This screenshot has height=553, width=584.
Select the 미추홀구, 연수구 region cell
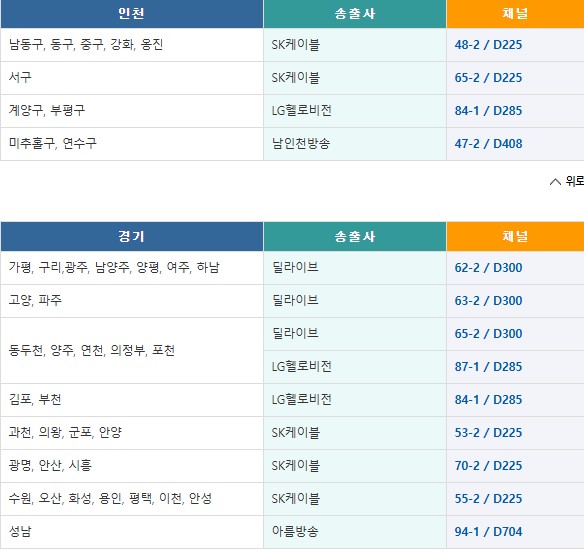pos(132,144)
